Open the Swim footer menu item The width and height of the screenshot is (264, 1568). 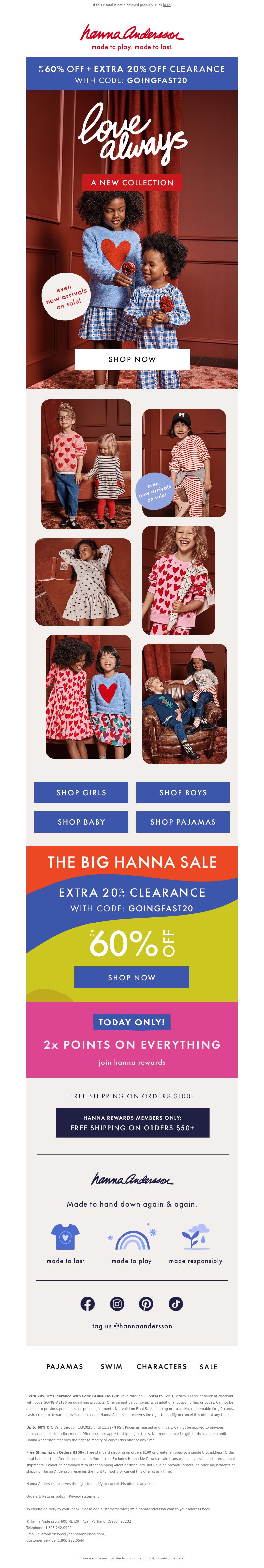[111, 1366]
